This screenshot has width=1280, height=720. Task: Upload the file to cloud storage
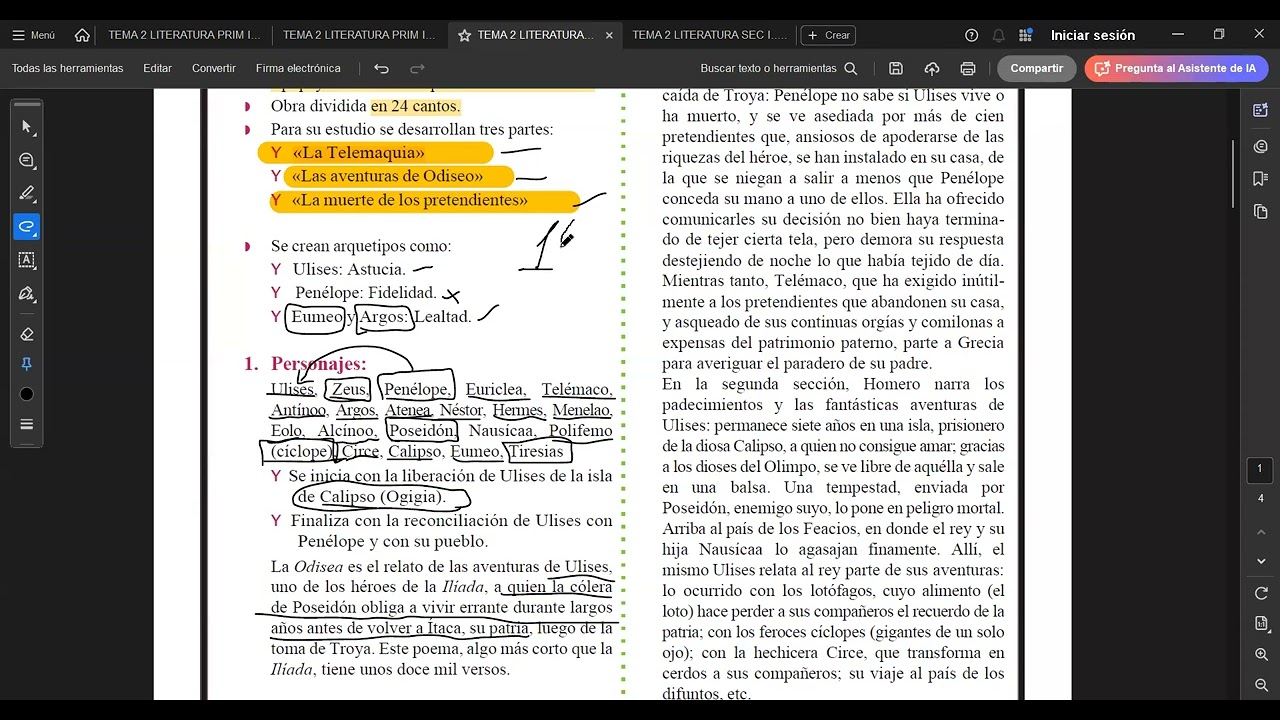pos(932,68)
